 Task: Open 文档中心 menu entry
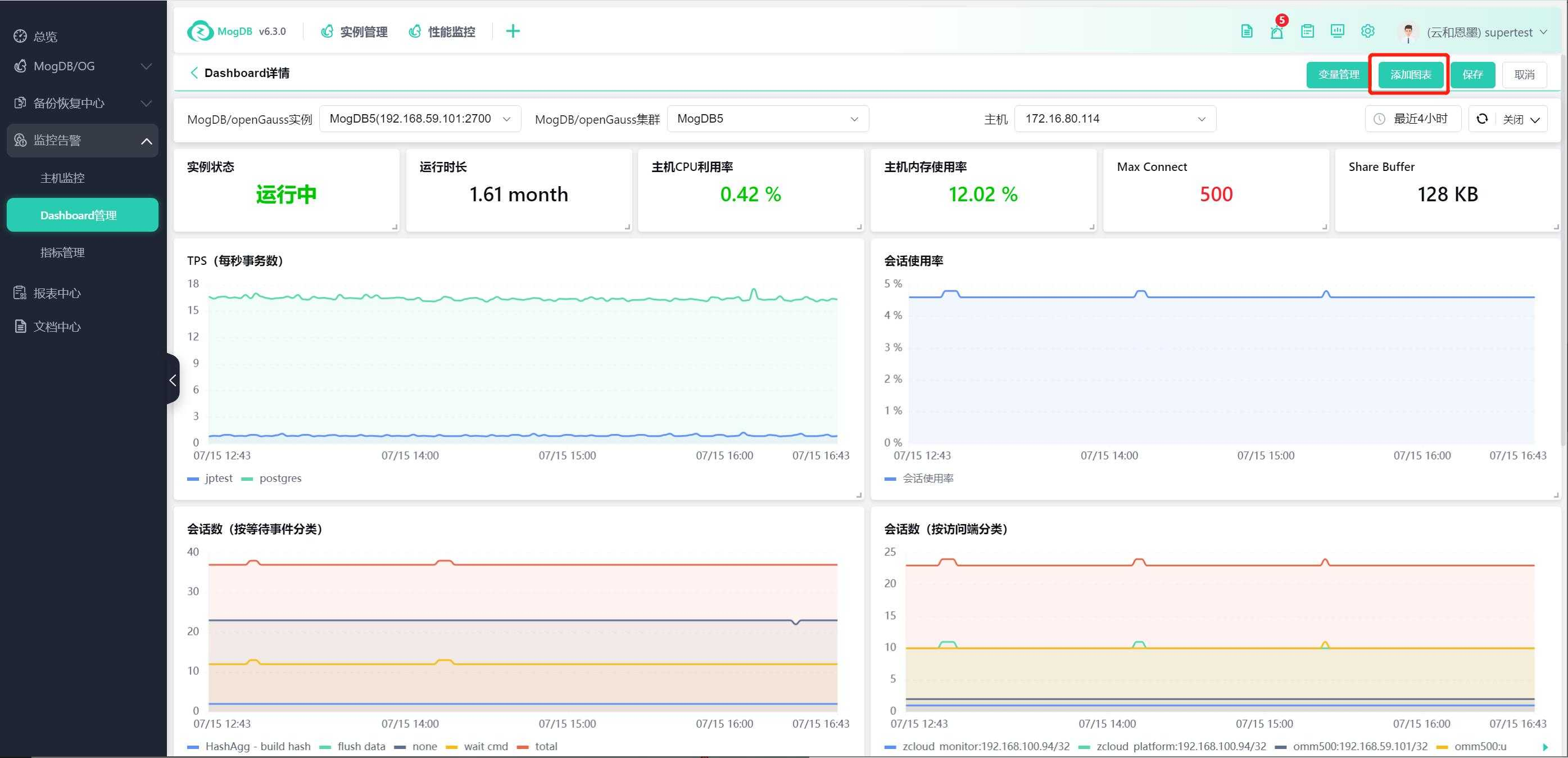[83, 327]
